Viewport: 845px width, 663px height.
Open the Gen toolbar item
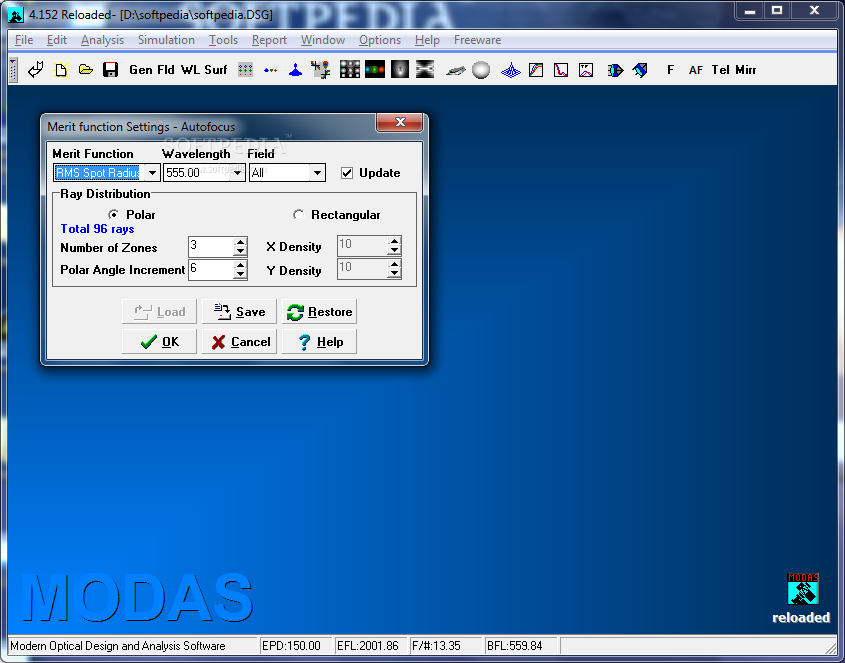point(141,70)
